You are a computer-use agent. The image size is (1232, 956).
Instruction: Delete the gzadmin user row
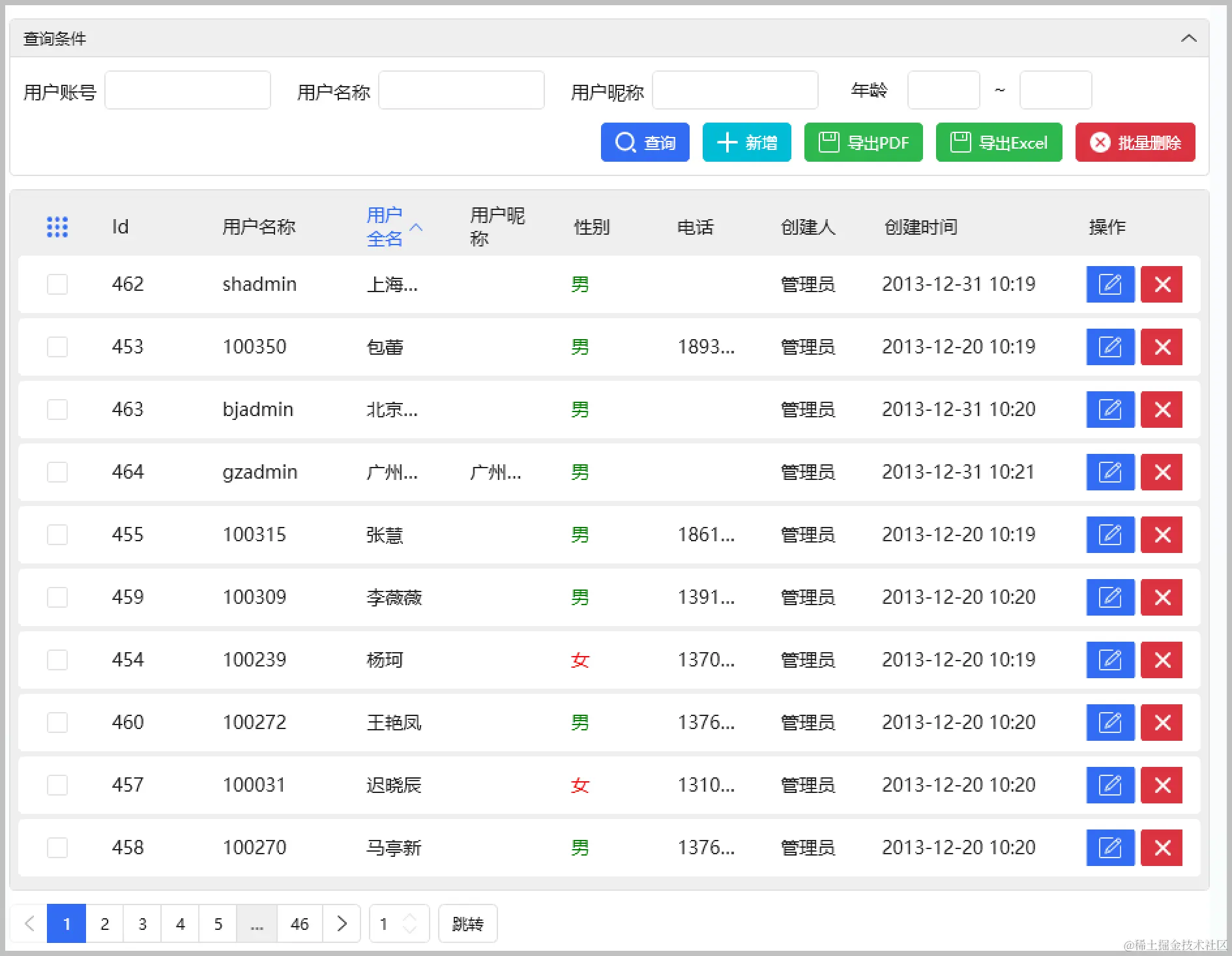coord(1162,472)
